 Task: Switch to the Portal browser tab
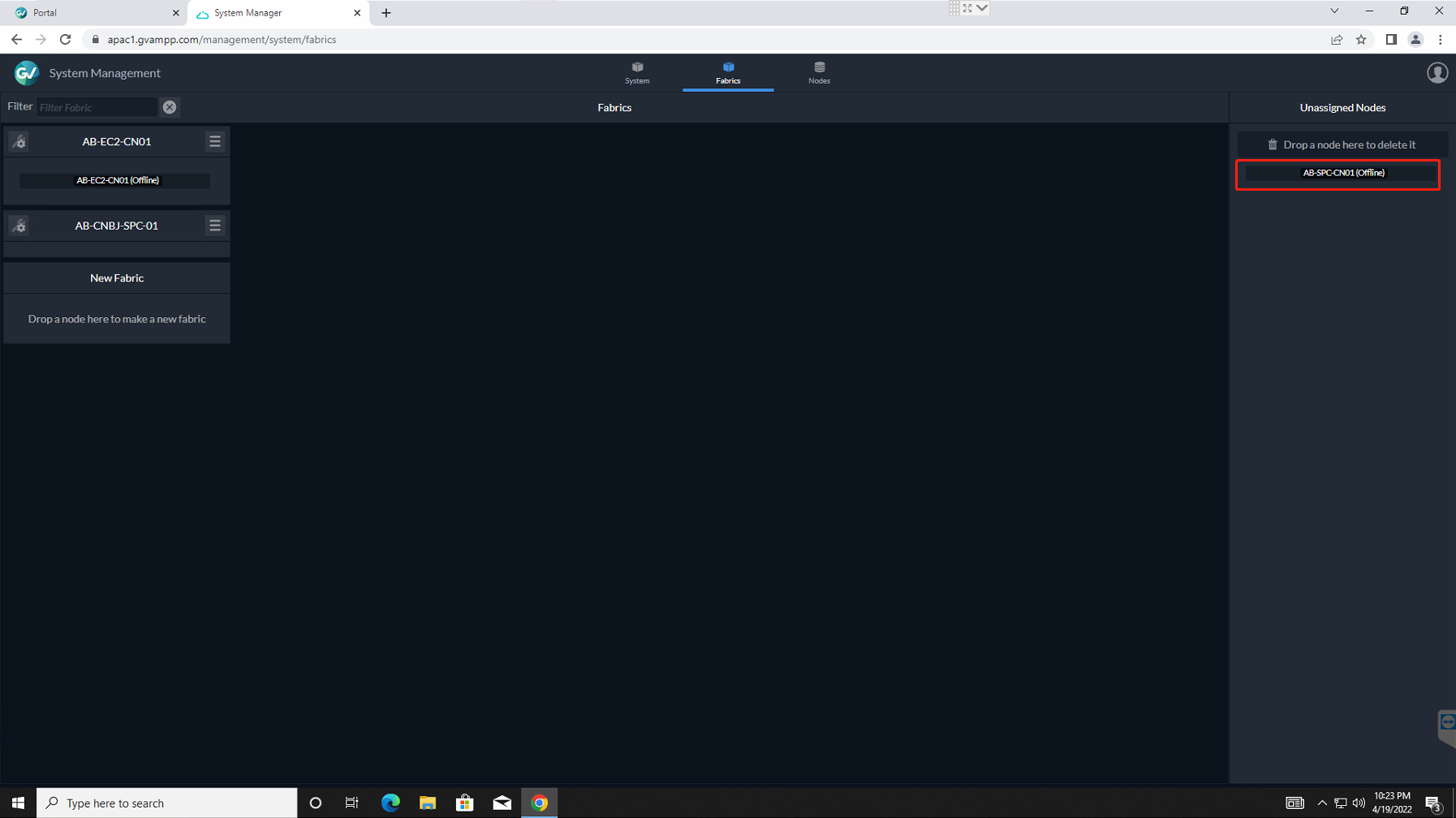(93, 13)
